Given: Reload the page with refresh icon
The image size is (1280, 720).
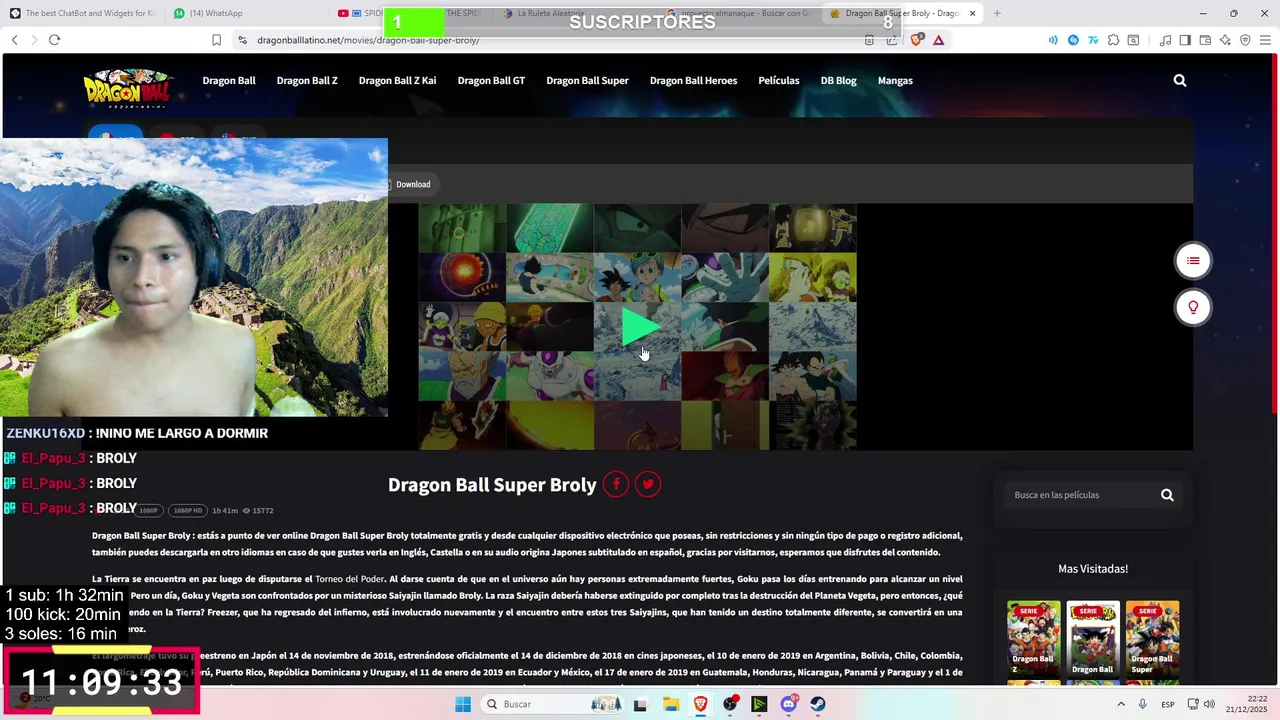Looking at the screenshot, I should [54, 40].
